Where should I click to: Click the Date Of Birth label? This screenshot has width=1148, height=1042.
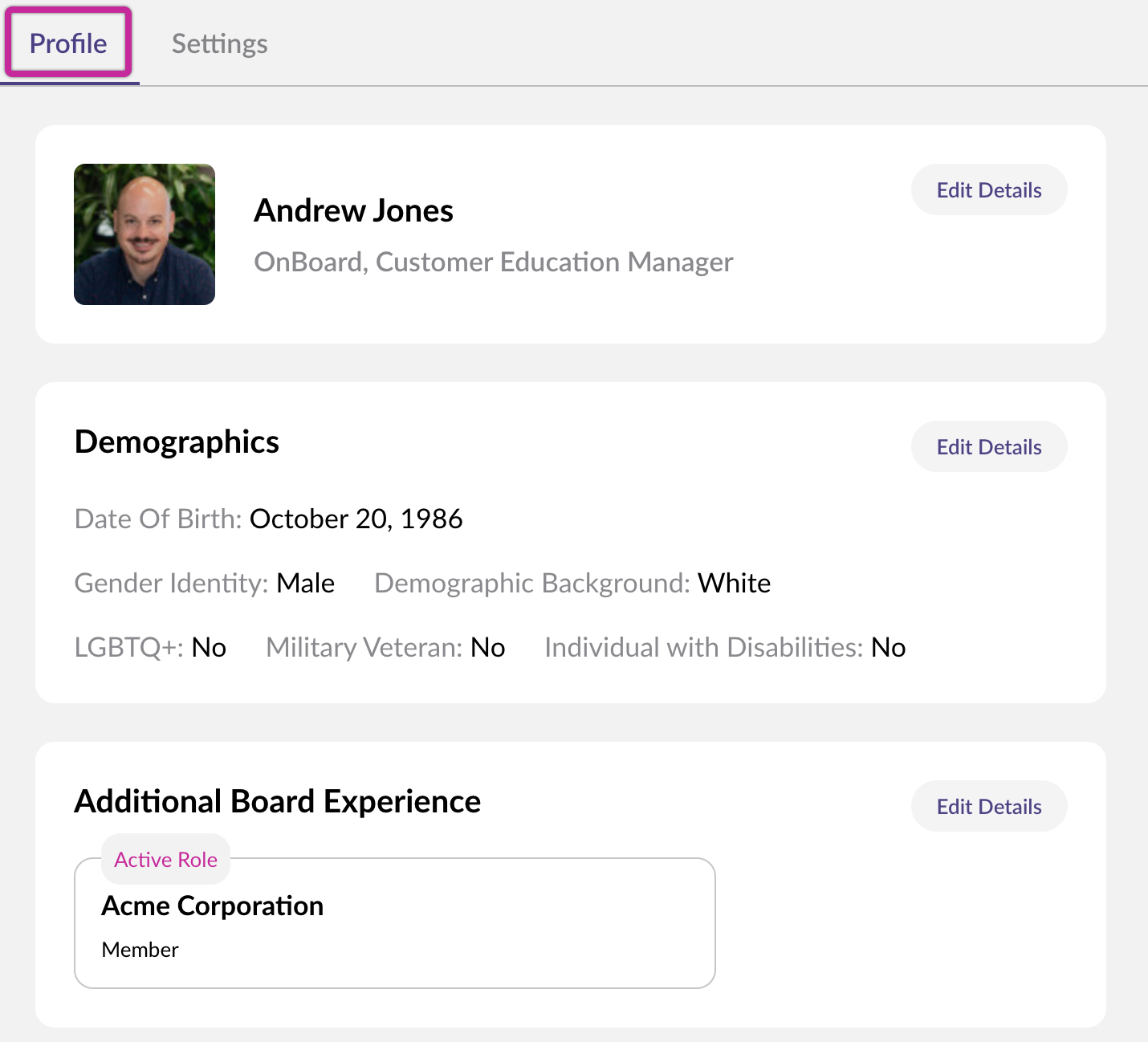(158, 519)
